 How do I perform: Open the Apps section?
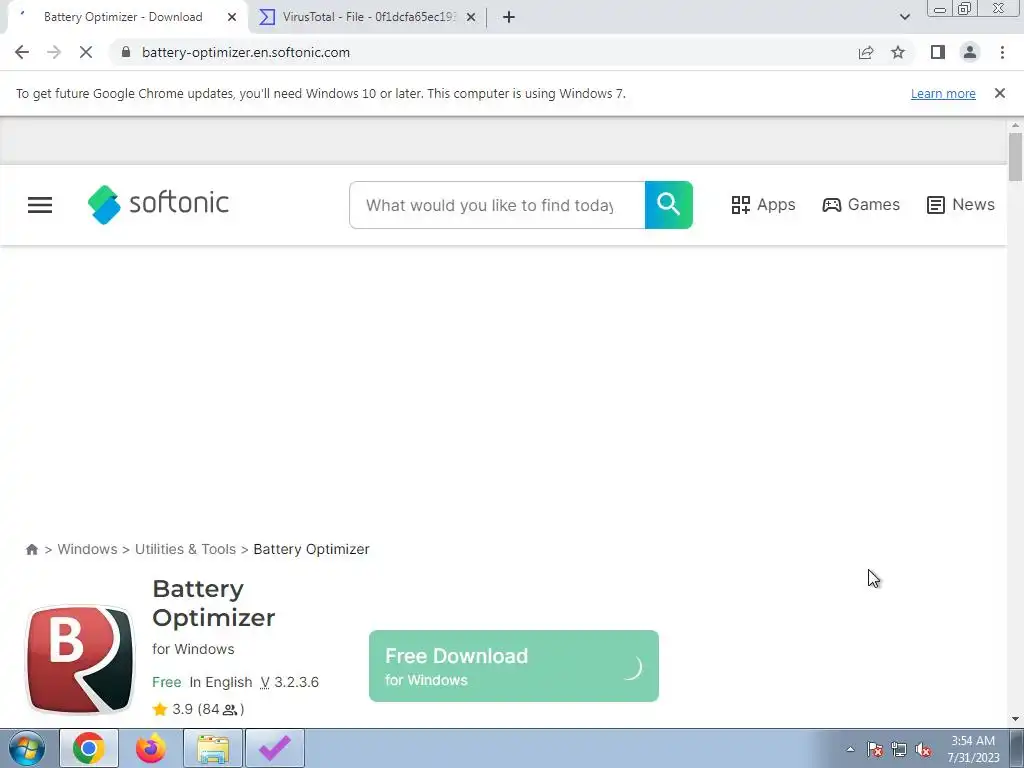point(763,204)
